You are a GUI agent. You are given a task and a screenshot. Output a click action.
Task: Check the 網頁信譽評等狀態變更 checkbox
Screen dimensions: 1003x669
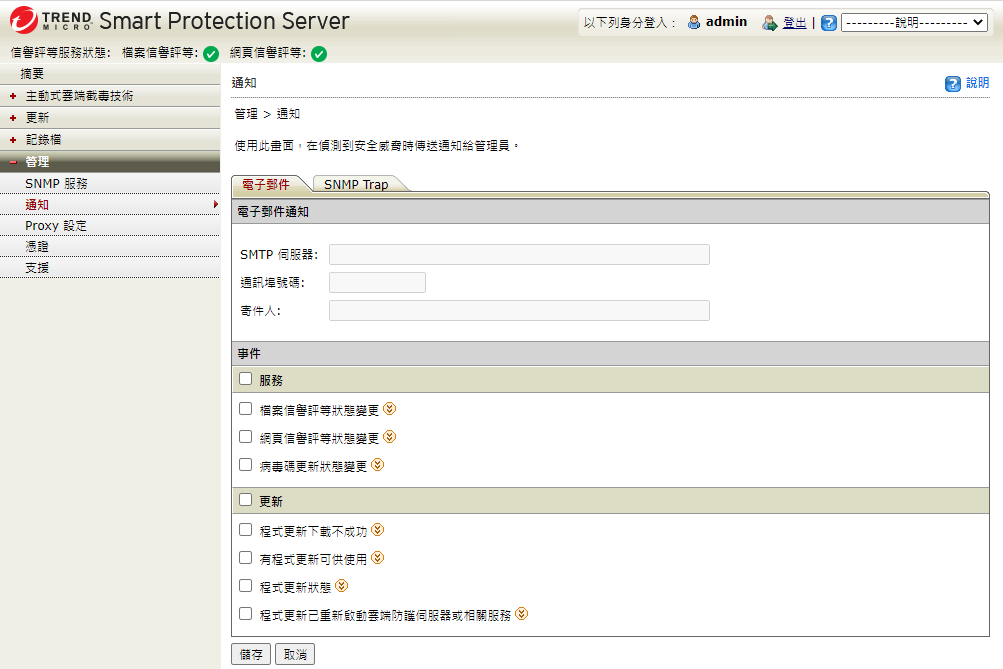pyautogui.click(x=246, y=437)
